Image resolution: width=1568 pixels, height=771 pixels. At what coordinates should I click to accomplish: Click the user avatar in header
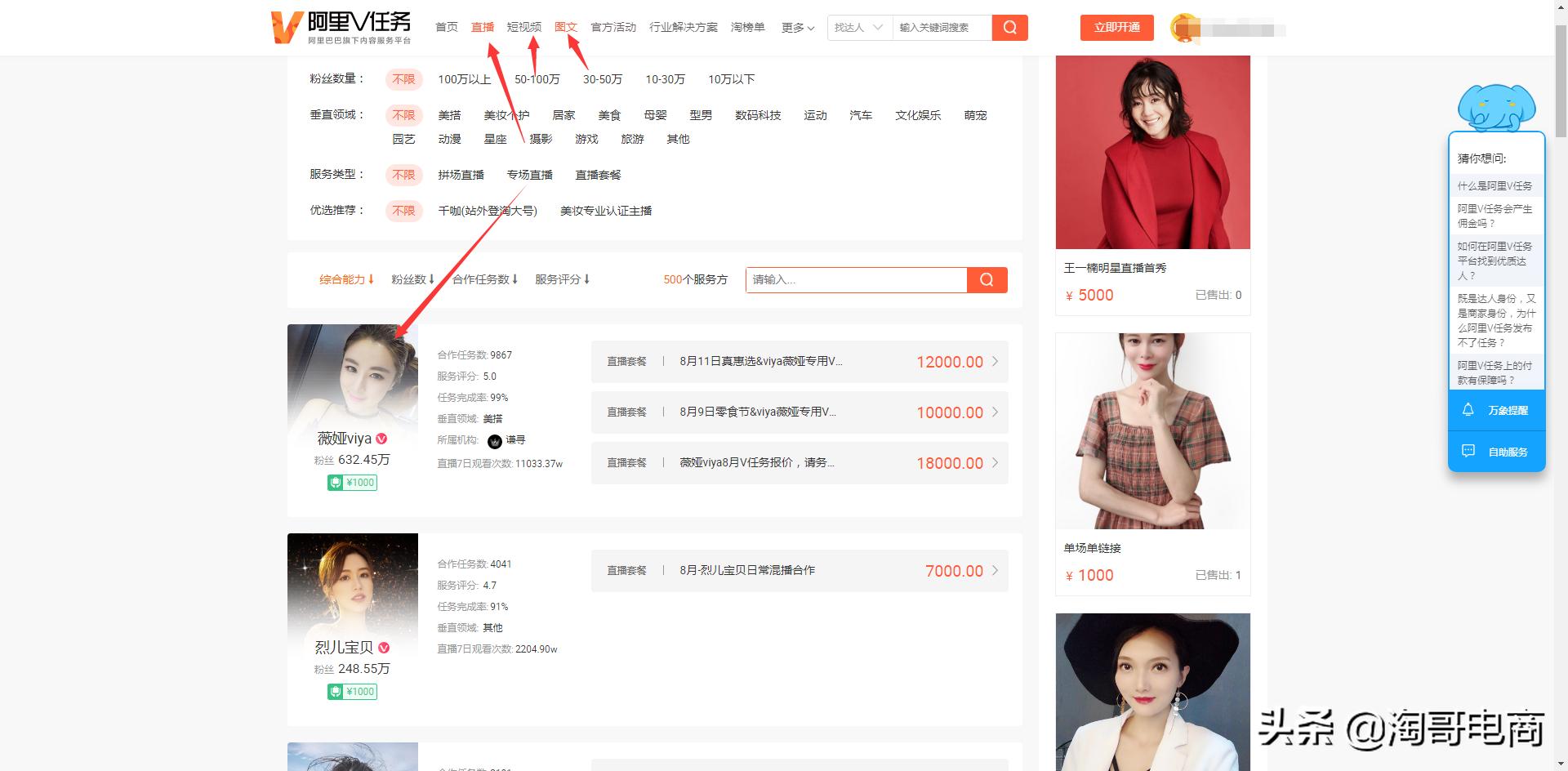[x=1186, y=29]
